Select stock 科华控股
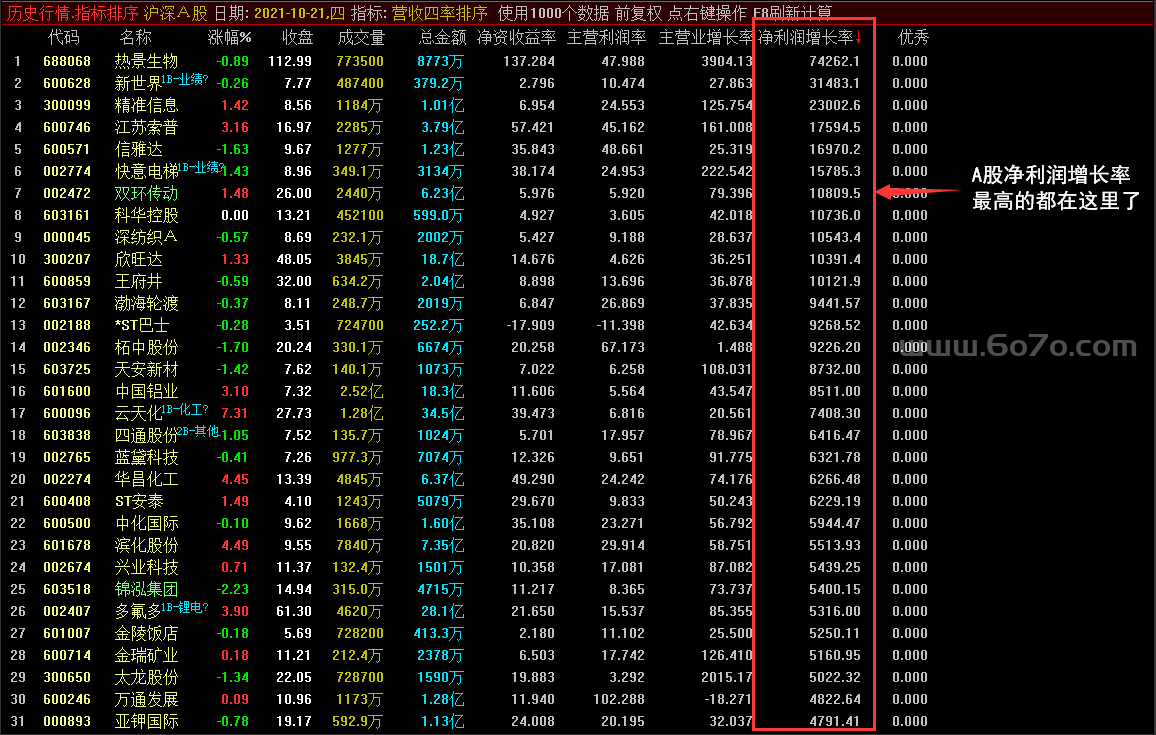This screenshot has height=735, width=1156. 146,215
